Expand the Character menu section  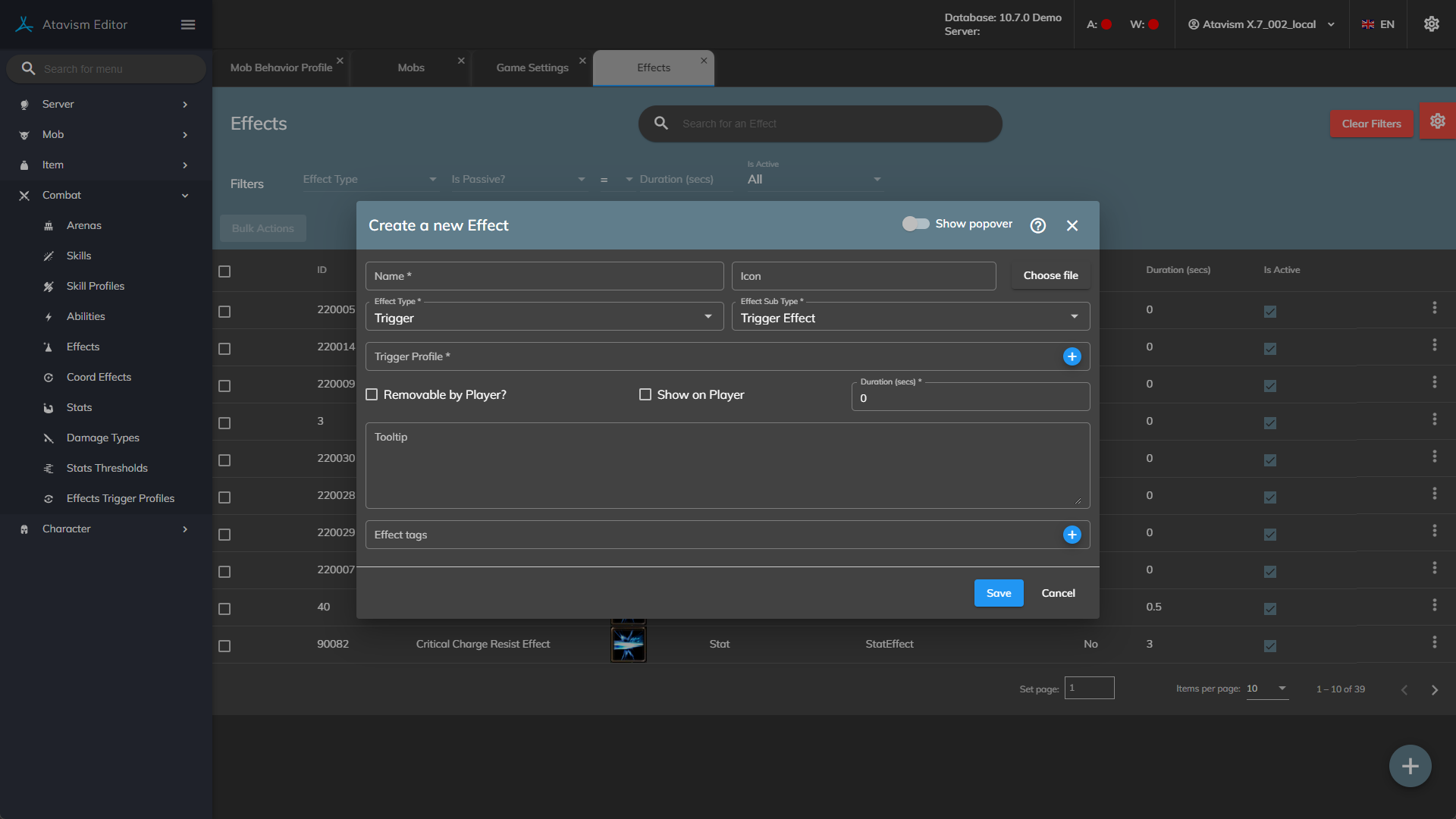pos(105,529)
